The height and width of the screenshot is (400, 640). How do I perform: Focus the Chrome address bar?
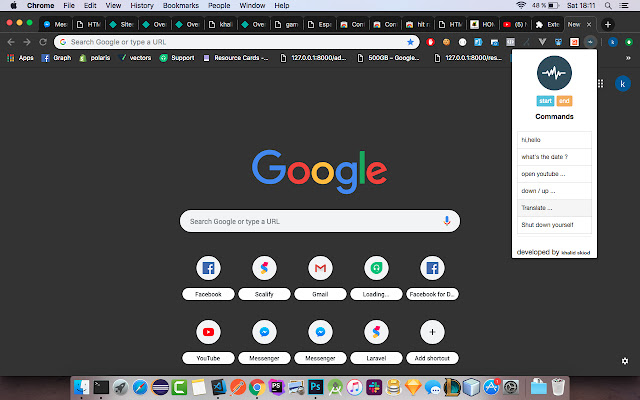coord(237,42)
